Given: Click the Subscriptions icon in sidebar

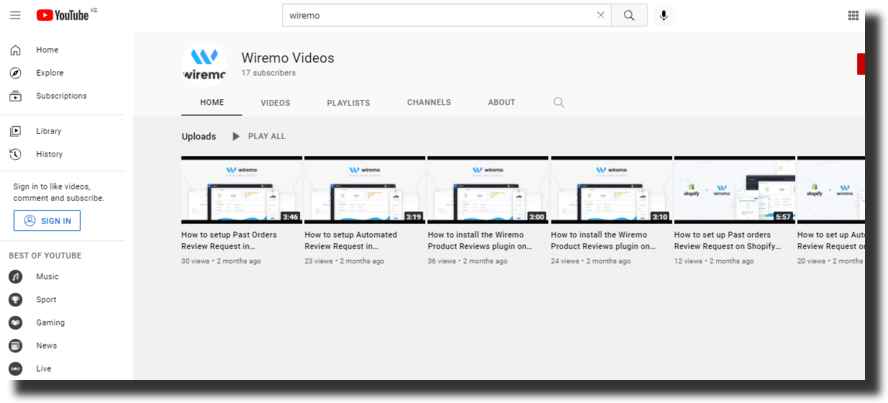Looking at the screenshot, I should tap(15, 96).
